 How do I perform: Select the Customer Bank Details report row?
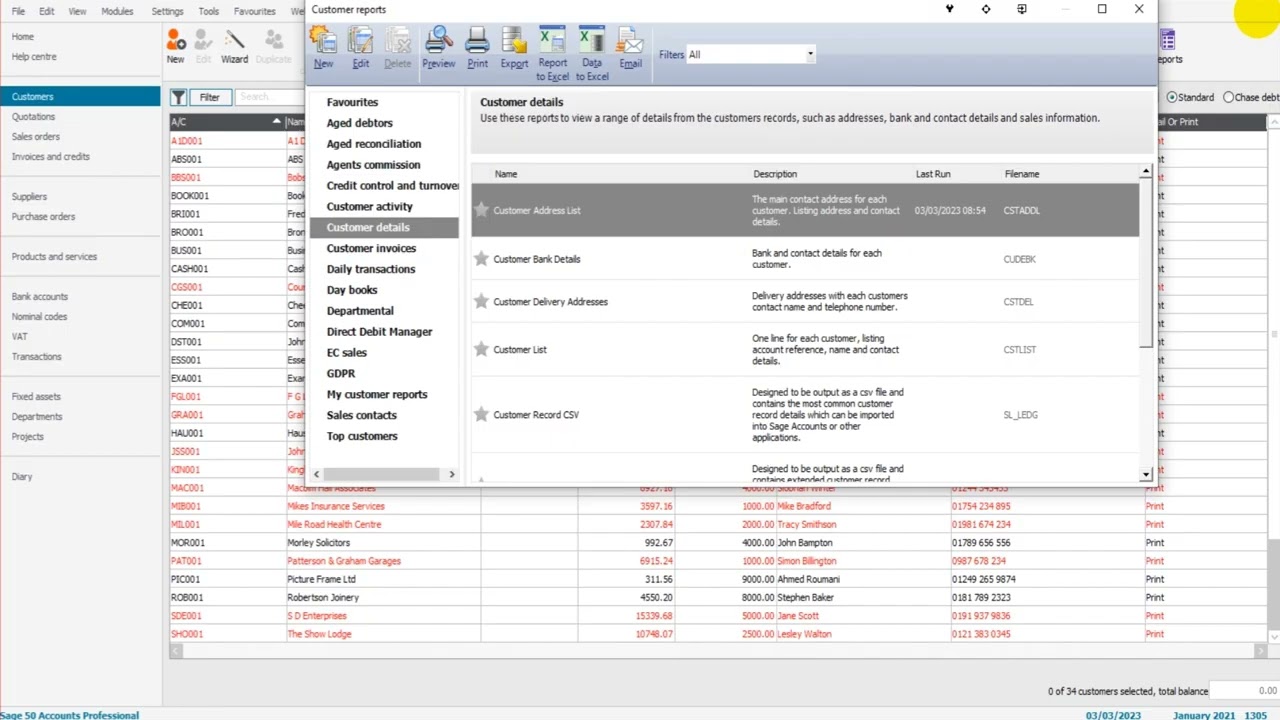pos(805,259)
